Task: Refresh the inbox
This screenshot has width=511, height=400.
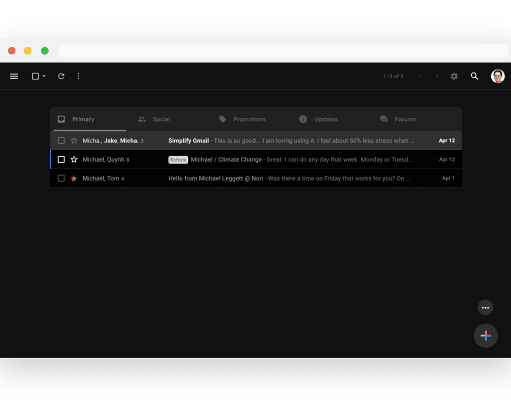Action: click(61, 76)
